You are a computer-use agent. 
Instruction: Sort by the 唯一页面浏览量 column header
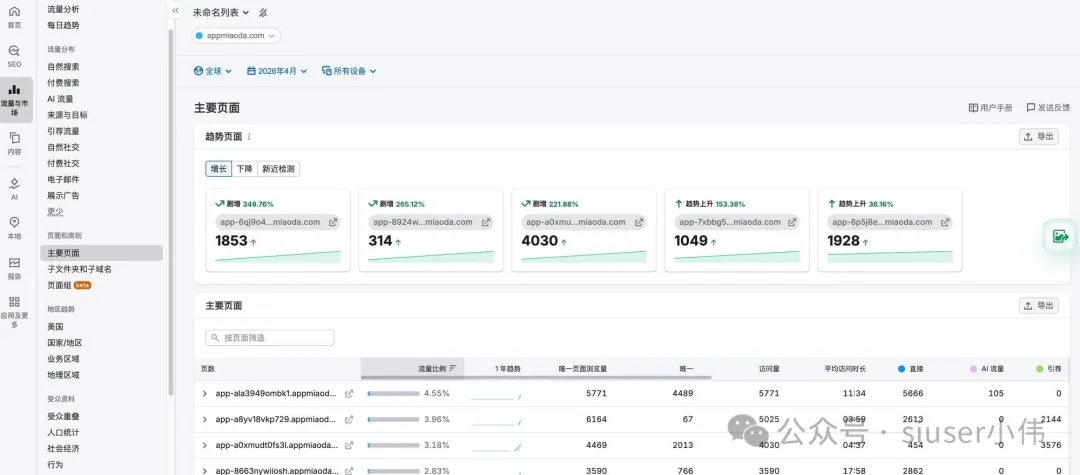583,369
